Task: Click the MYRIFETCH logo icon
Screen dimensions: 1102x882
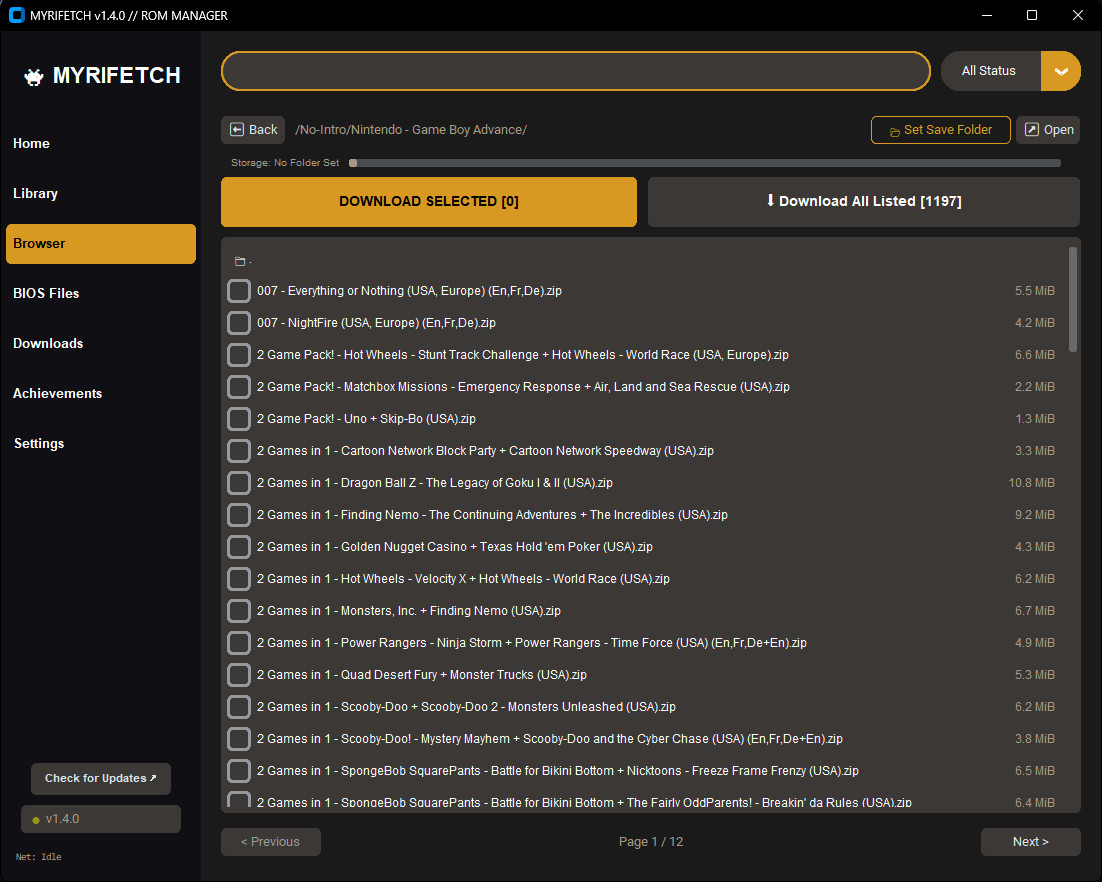Action: [33, 76]
